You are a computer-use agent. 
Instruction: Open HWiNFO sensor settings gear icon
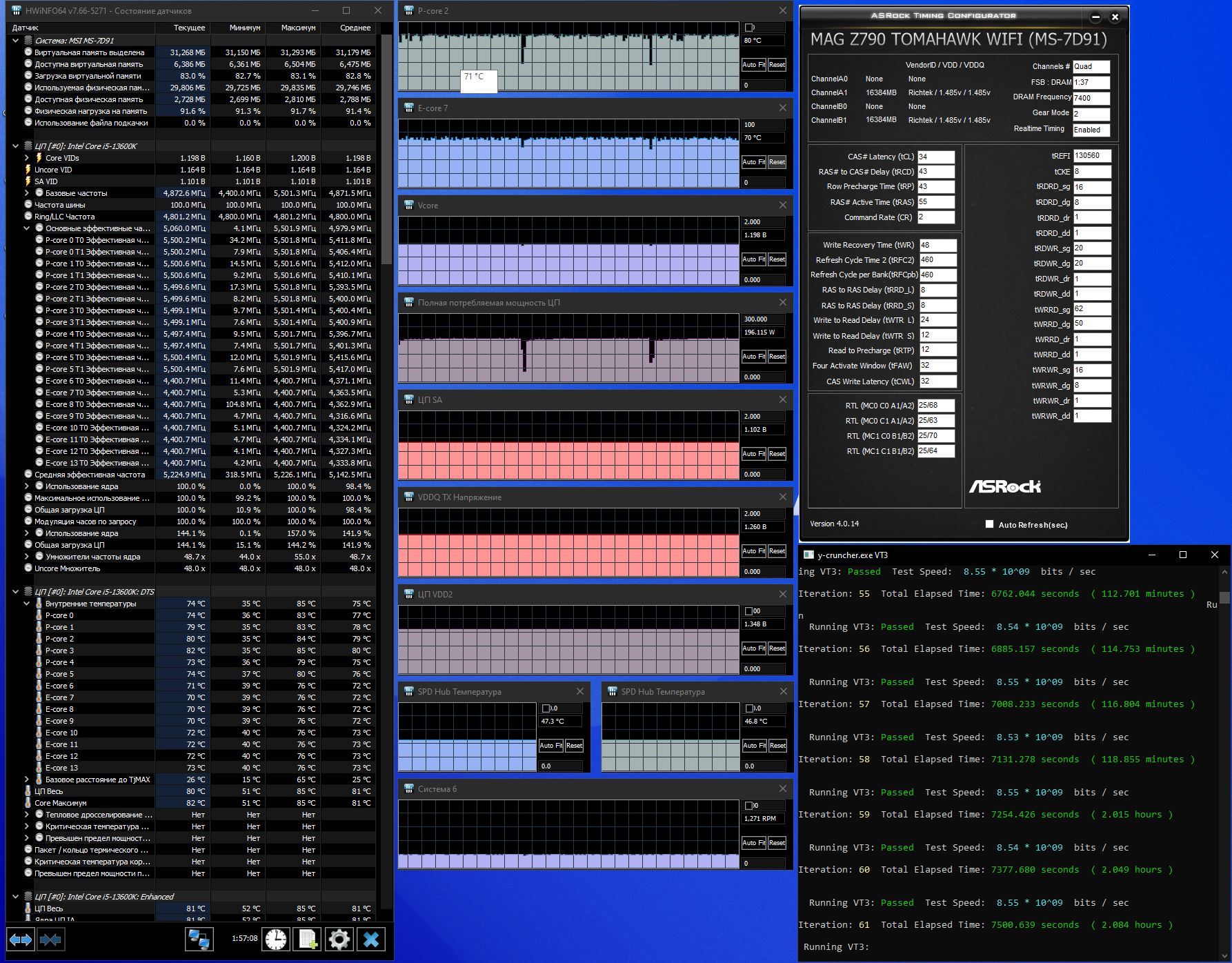coord(339,940)
